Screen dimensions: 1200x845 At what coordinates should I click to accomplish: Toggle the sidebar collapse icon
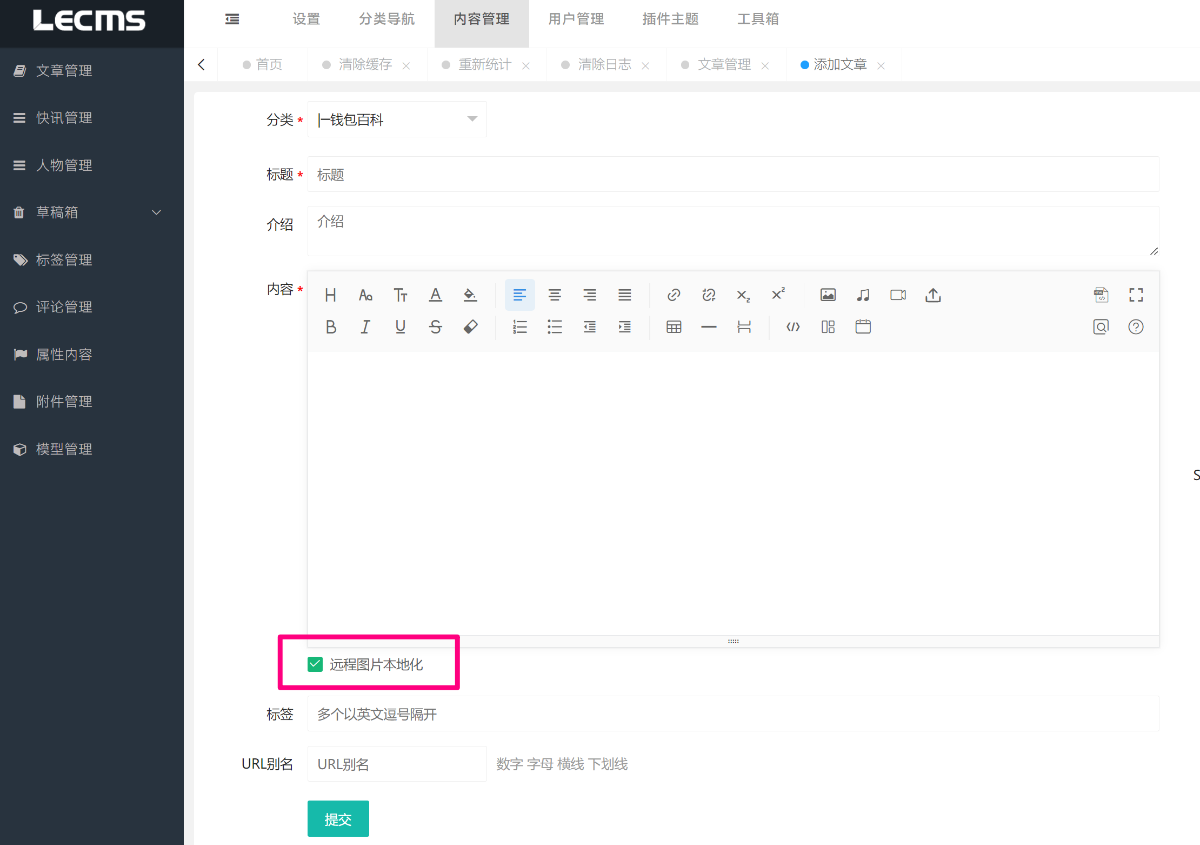232,19
